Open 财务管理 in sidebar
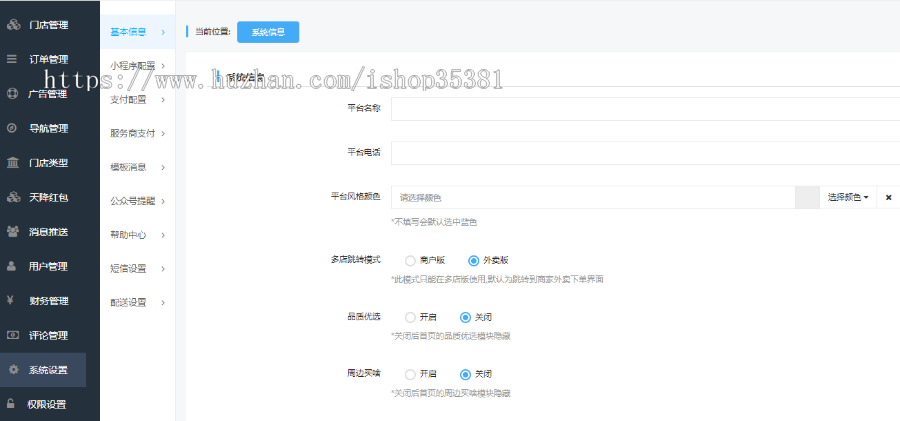The height and width of the screenshot is (421, 900). point(50,300)
